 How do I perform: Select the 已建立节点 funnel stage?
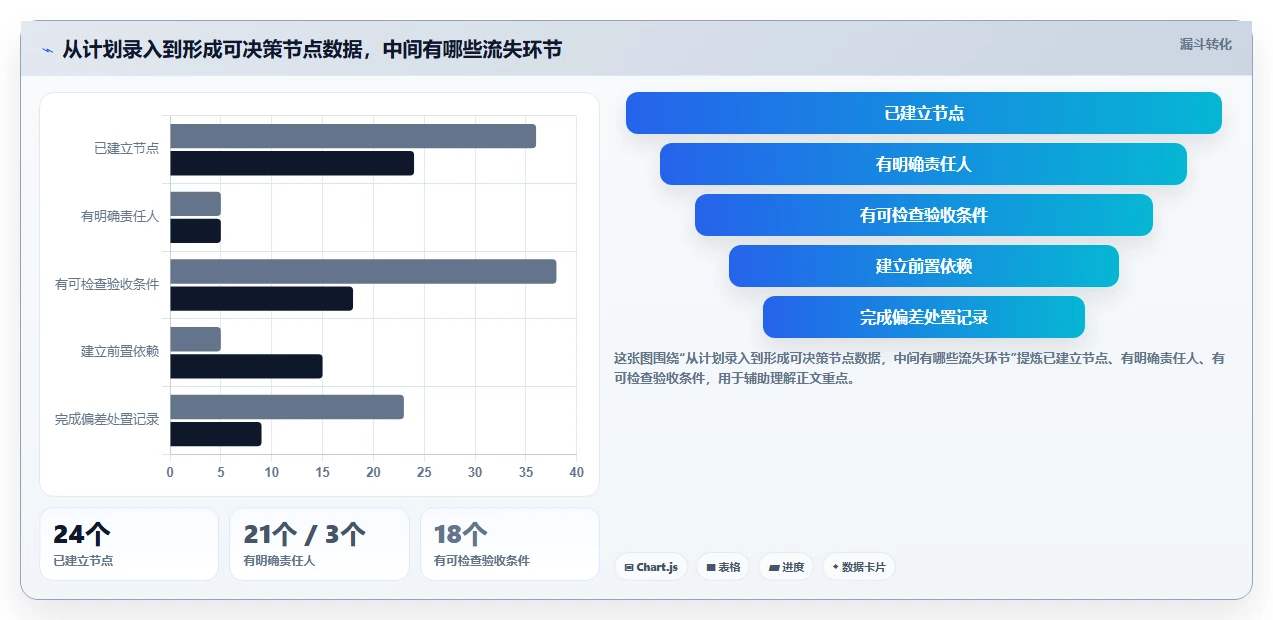(924, 113)
